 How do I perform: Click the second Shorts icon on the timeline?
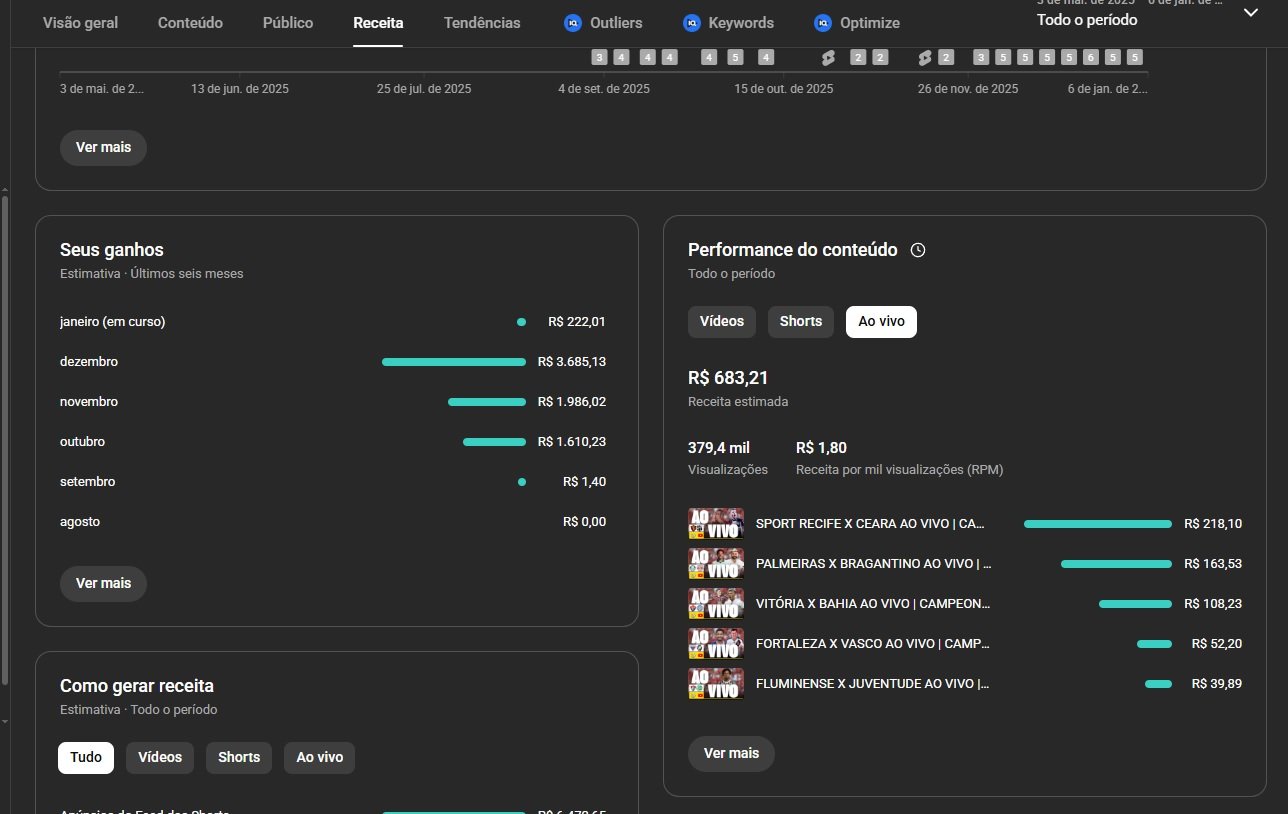click(x=925, y=58)
